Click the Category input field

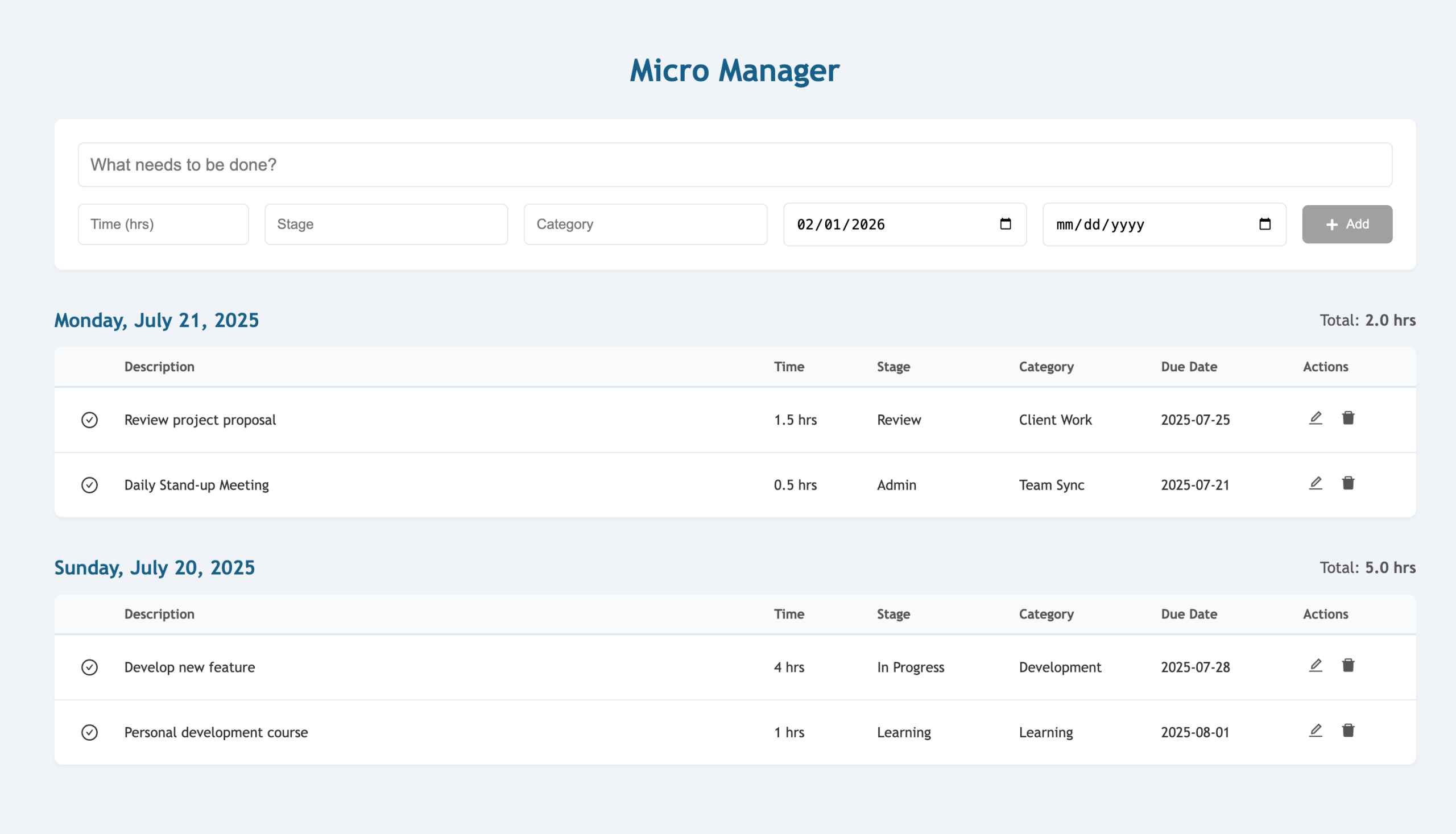pyautogui.click(x=645, y=224)
